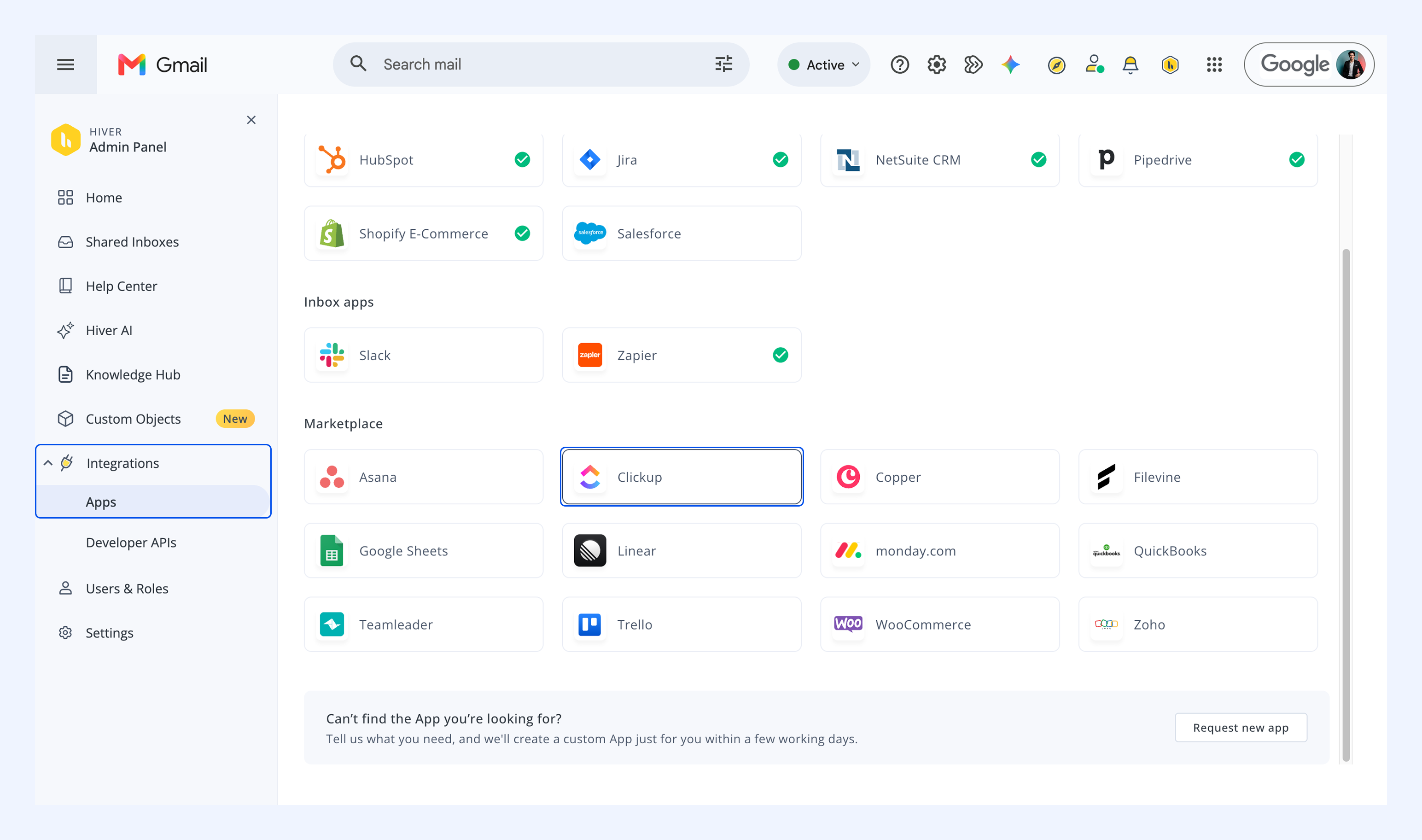
Task: Click the notifications bell icon
Action: (1131, 64)
